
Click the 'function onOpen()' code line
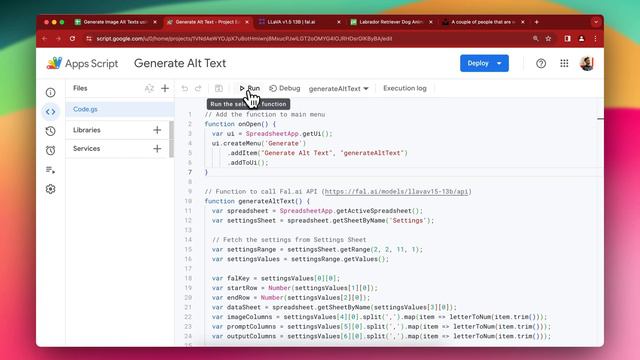click(x=240, y=124)
